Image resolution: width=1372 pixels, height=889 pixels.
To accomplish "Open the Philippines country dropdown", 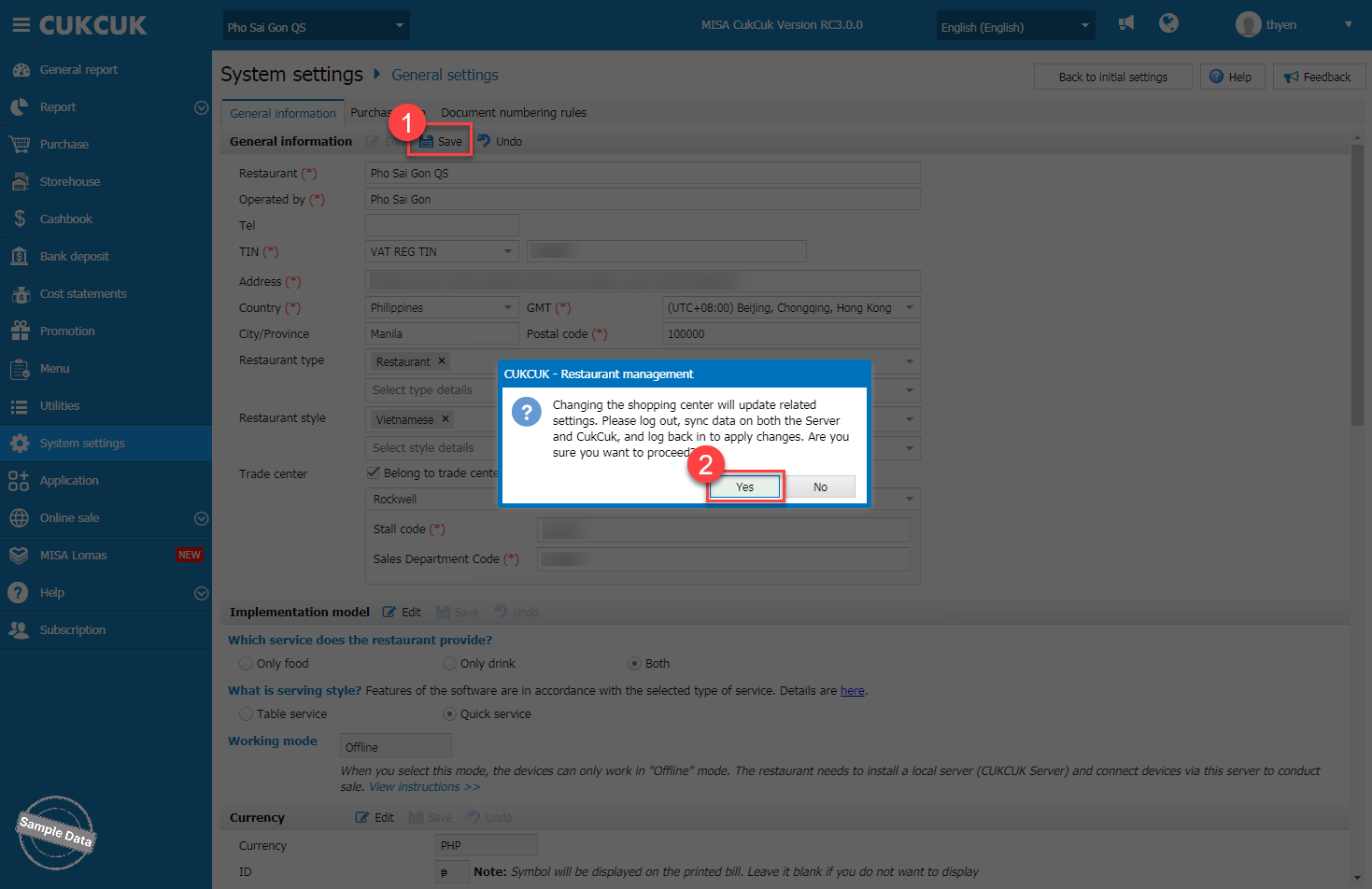I will point(442,307).
